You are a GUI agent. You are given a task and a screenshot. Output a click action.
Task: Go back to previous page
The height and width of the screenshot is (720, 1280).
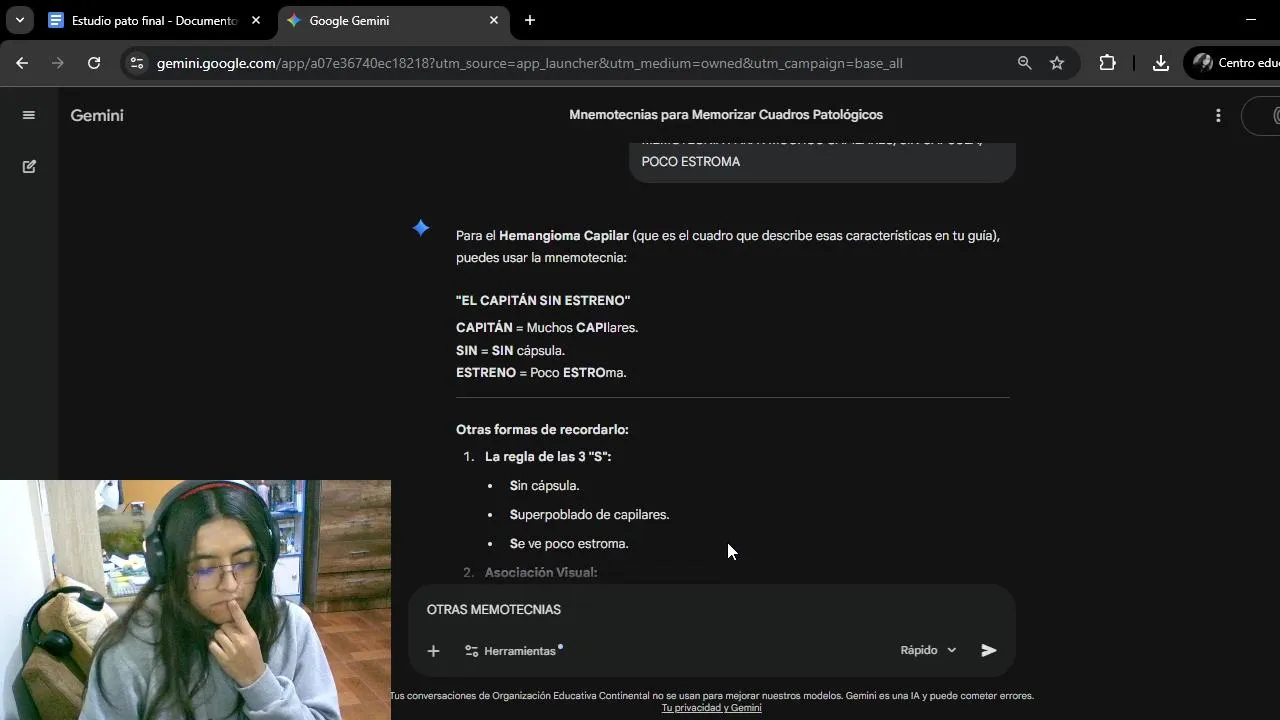pyautogui.click(x=22, y=63)
